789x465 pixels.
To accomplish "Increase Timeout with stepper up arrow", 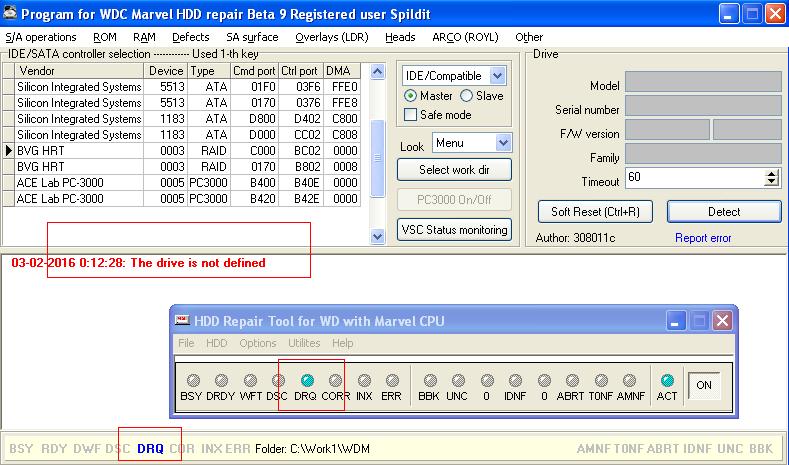I will (771, 174).
